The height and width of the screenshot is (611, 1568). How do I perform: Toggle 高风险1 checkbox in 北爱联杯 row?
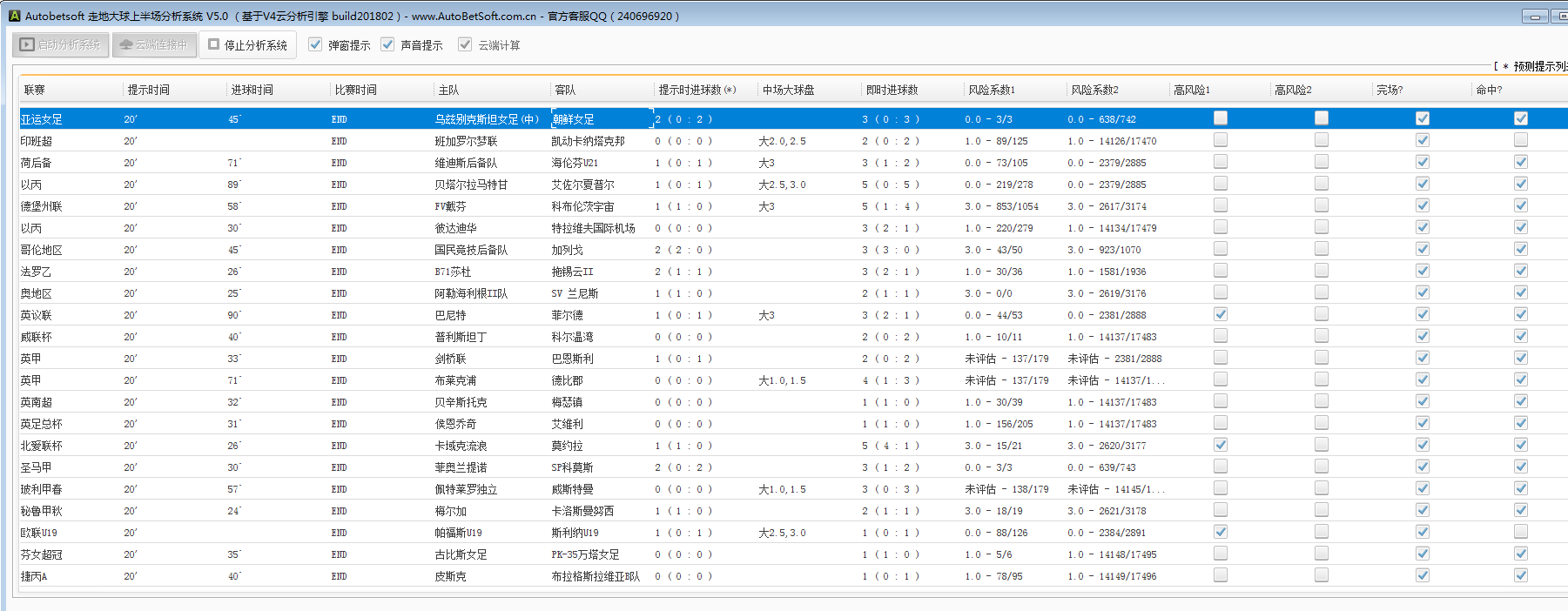coord(1221,445)
